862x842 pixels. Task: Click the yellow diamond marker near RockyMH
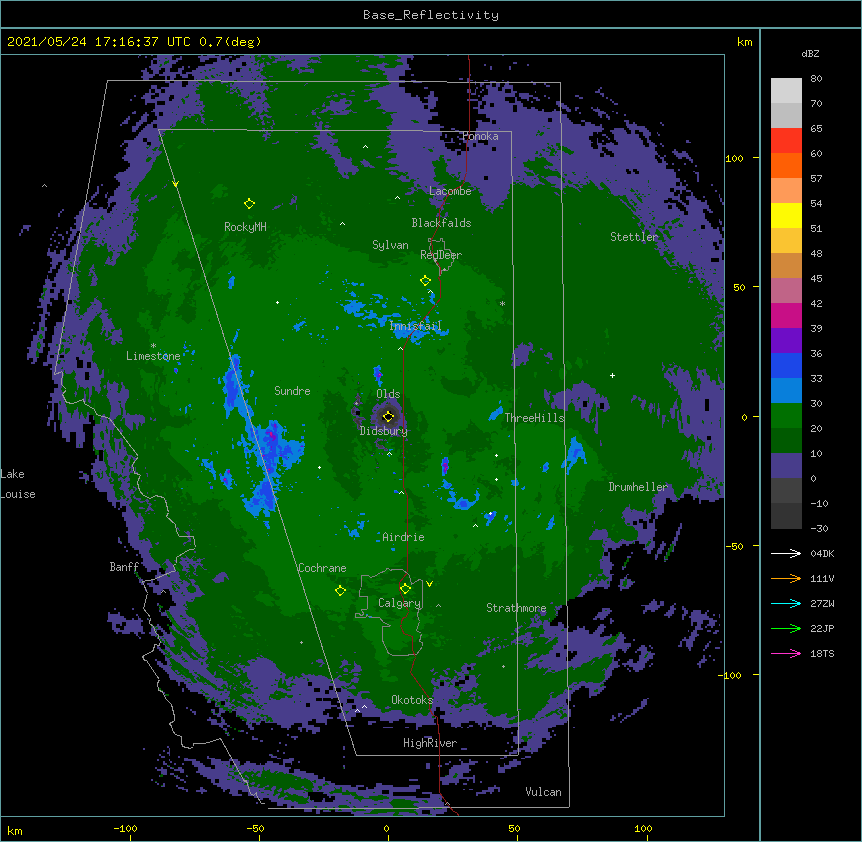(x=249, y=204)
